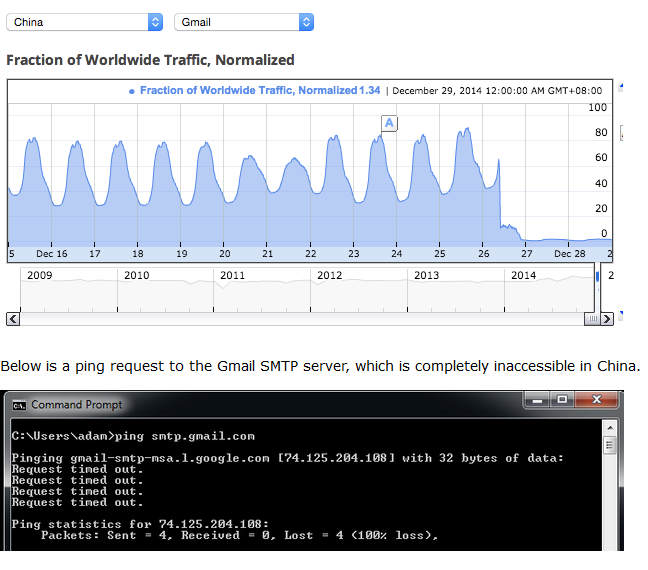The width and height of the screenshot is (648, 570).
Task: Click the 27 date axis label
Action: [526, 254]
